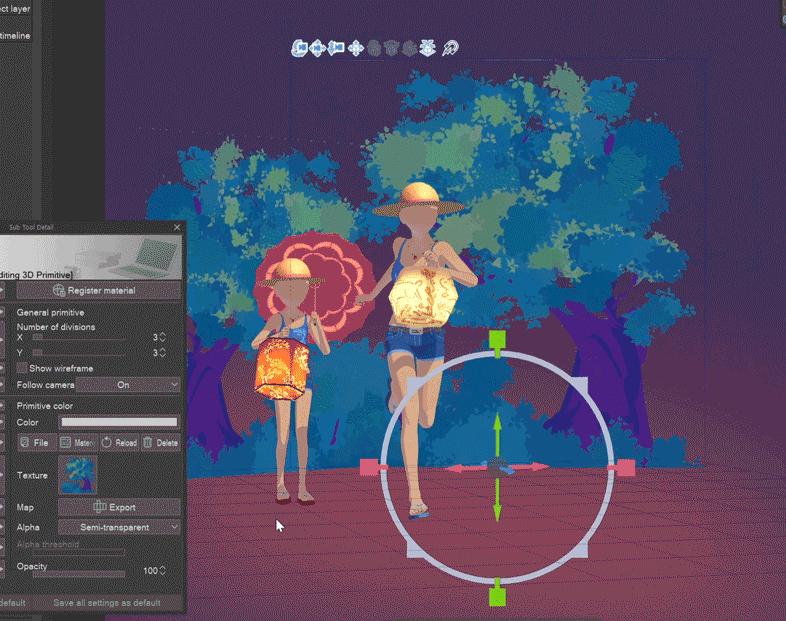Click the X divisions value stepper
This screenshot has height=621, width=786.
pyautogui.click(x=162, y=337)
